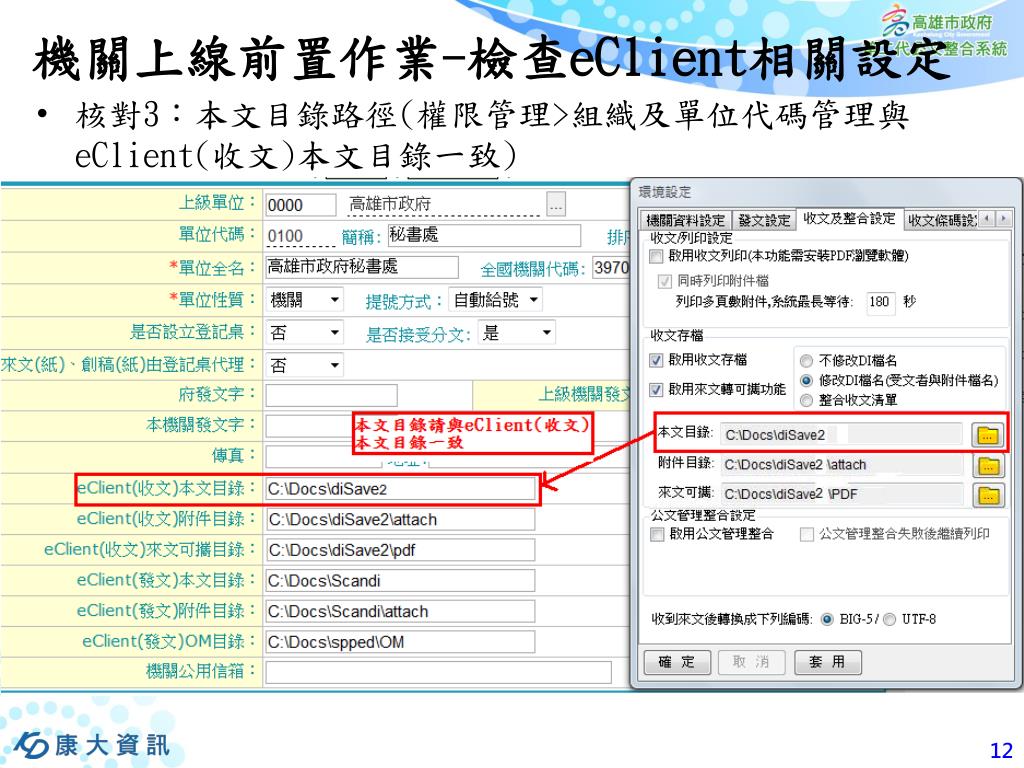Switch to 收文及整合設定 tab

tap(849, 218)
